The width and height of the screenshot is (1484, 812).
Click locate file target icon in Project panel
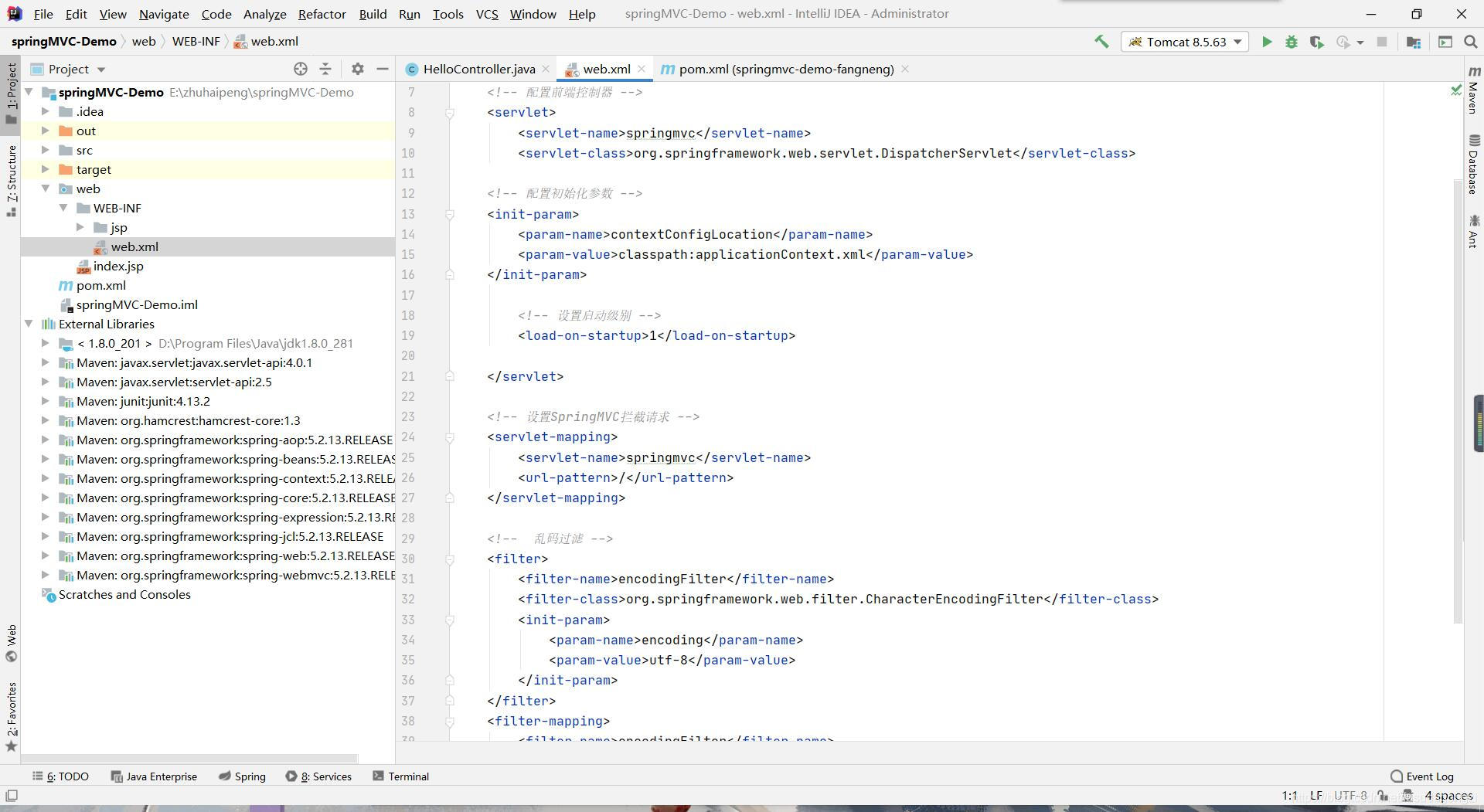click(x=301, y=69)
